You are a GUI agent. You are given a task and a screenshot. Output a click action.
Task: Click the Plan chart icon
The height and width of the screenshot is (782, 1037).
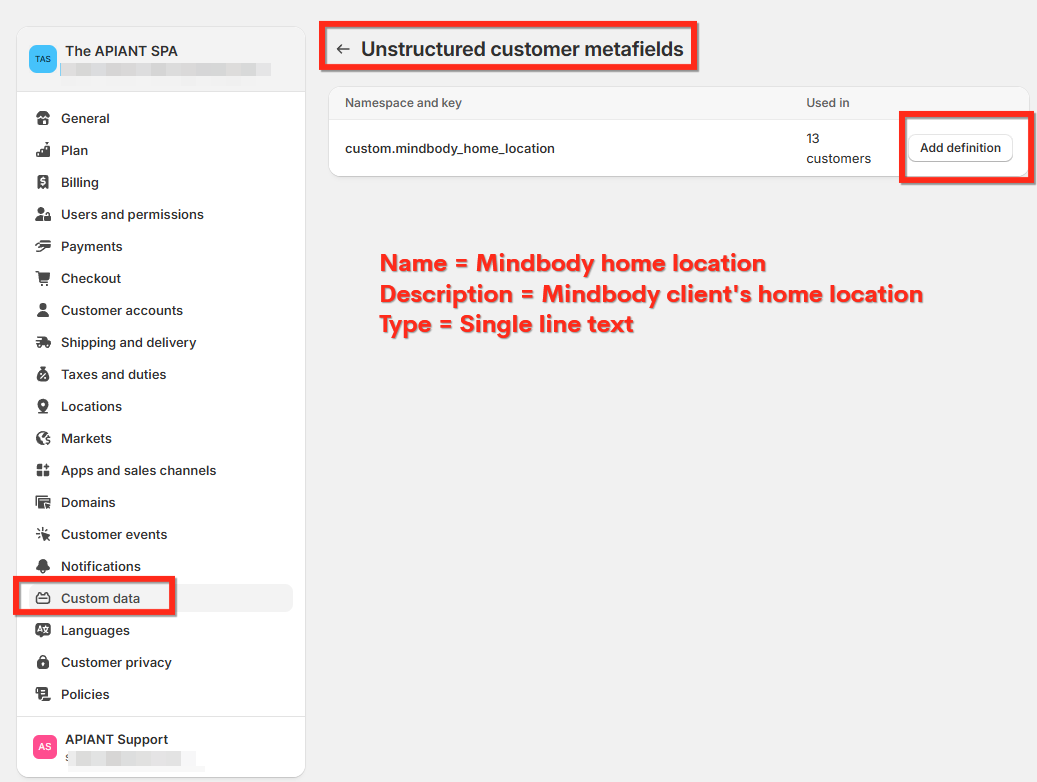pyautogui.click(x=43, y=150)
